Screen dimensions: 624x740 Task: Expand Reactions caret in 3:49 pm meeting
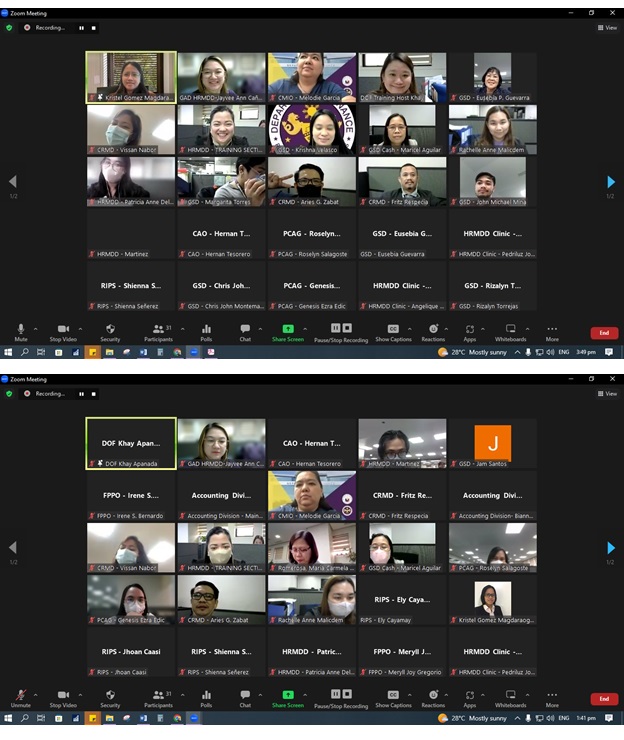(446, 329)
